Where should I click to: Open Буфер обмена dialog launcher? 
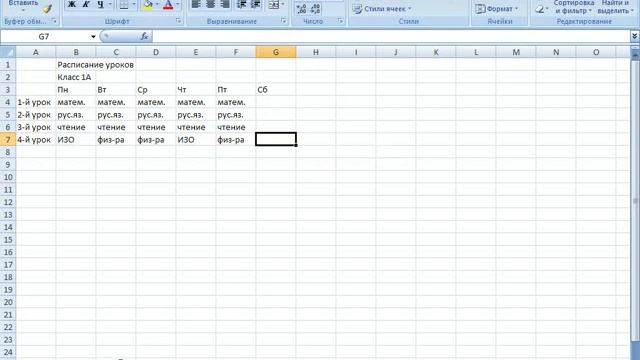click(54, 21)
